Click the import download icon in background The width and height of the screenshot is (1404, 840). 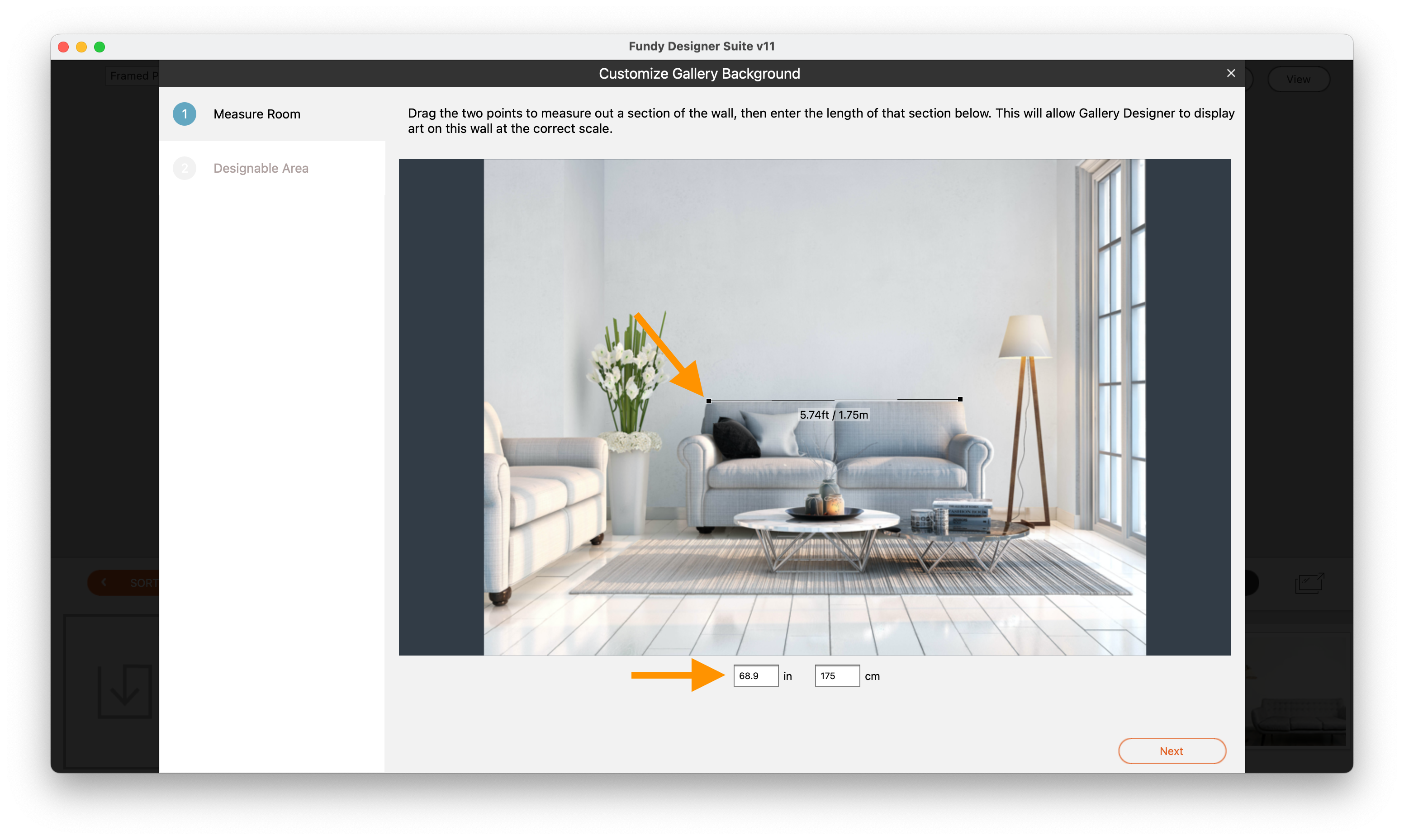coord(124,691)
